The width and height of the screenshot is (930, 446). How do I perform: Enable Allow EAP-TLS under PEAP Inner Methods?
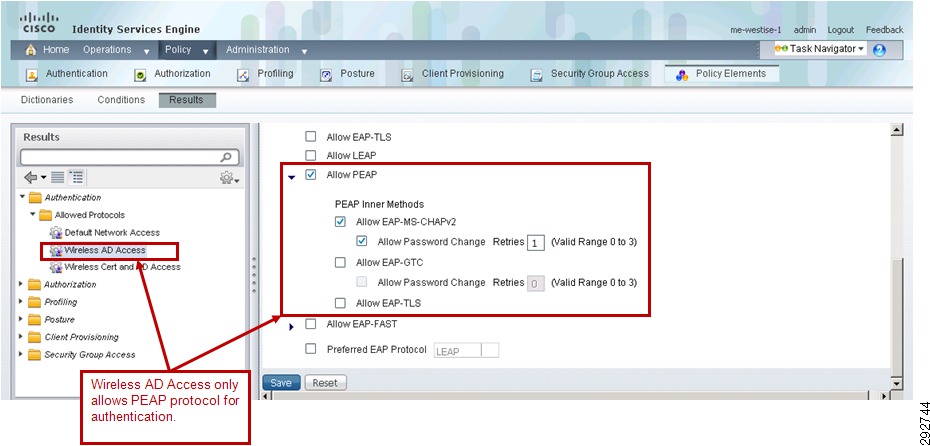(x=340, y=303)
